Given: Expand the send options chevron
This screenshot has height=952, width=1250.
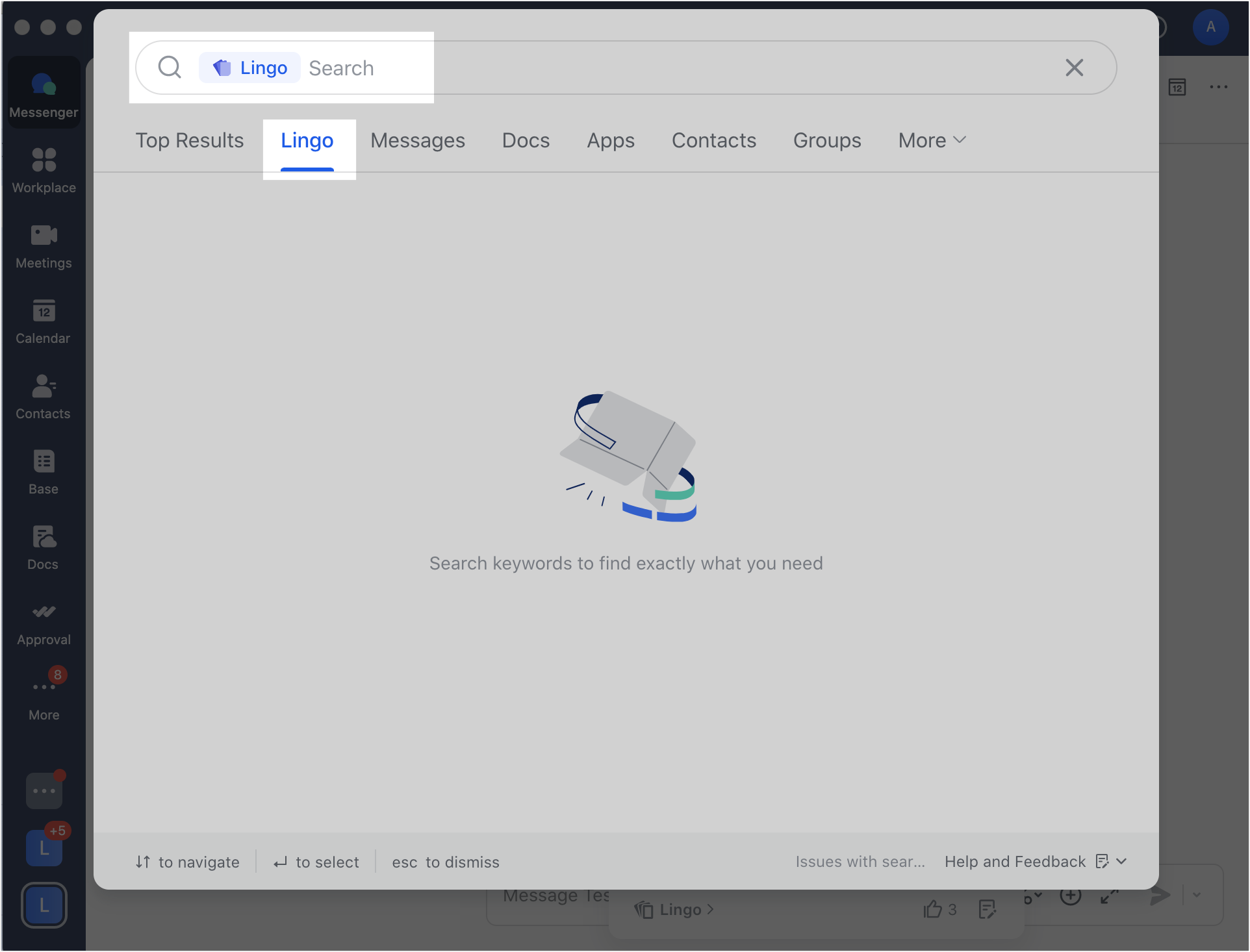Looking at the screenshot, I should tap(1199, 895).
